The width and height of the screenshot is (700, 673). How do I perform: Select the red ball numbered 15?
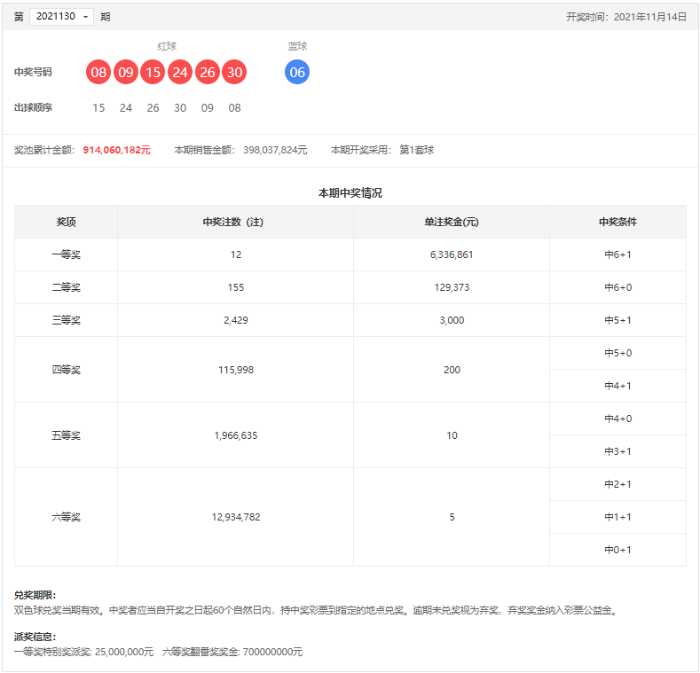pos(152,72)
